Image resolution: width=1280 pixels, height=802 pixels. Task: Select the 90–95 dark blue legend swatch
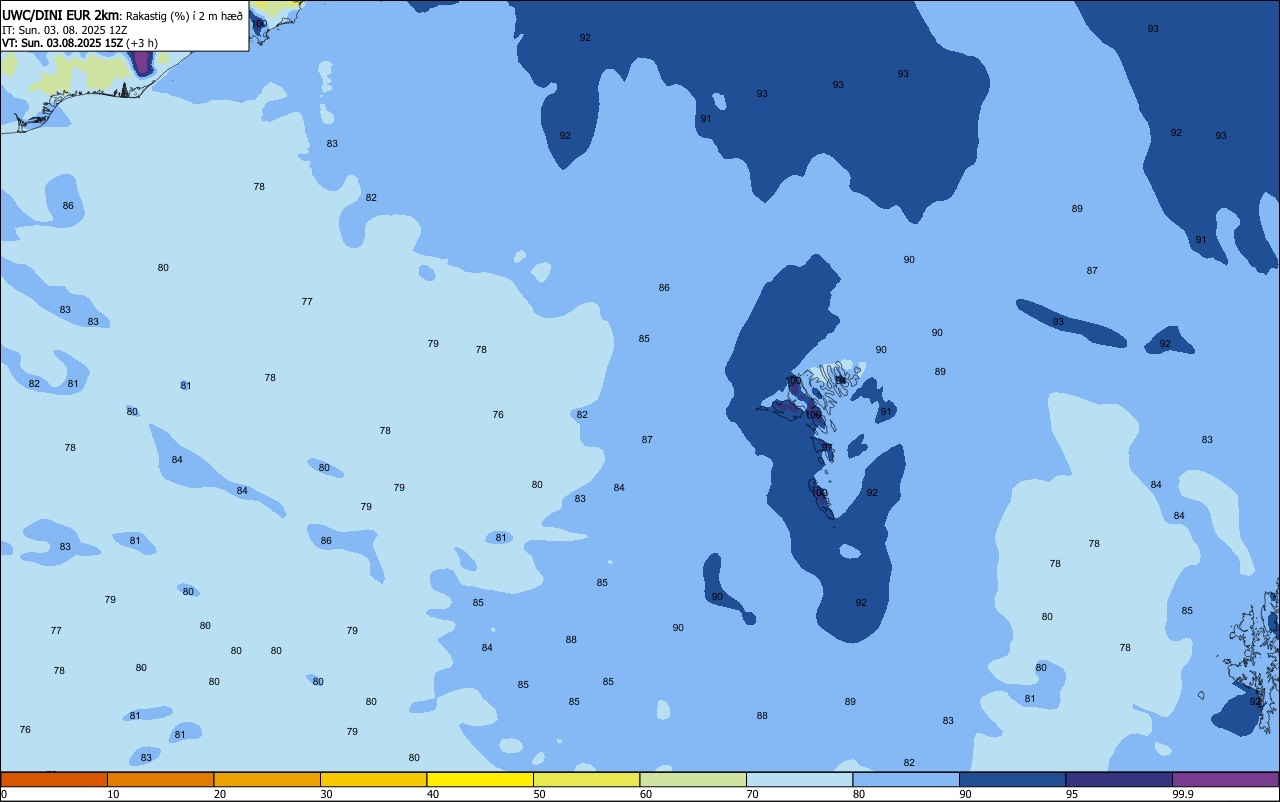pyautogui.click(x=1012, y=779)
